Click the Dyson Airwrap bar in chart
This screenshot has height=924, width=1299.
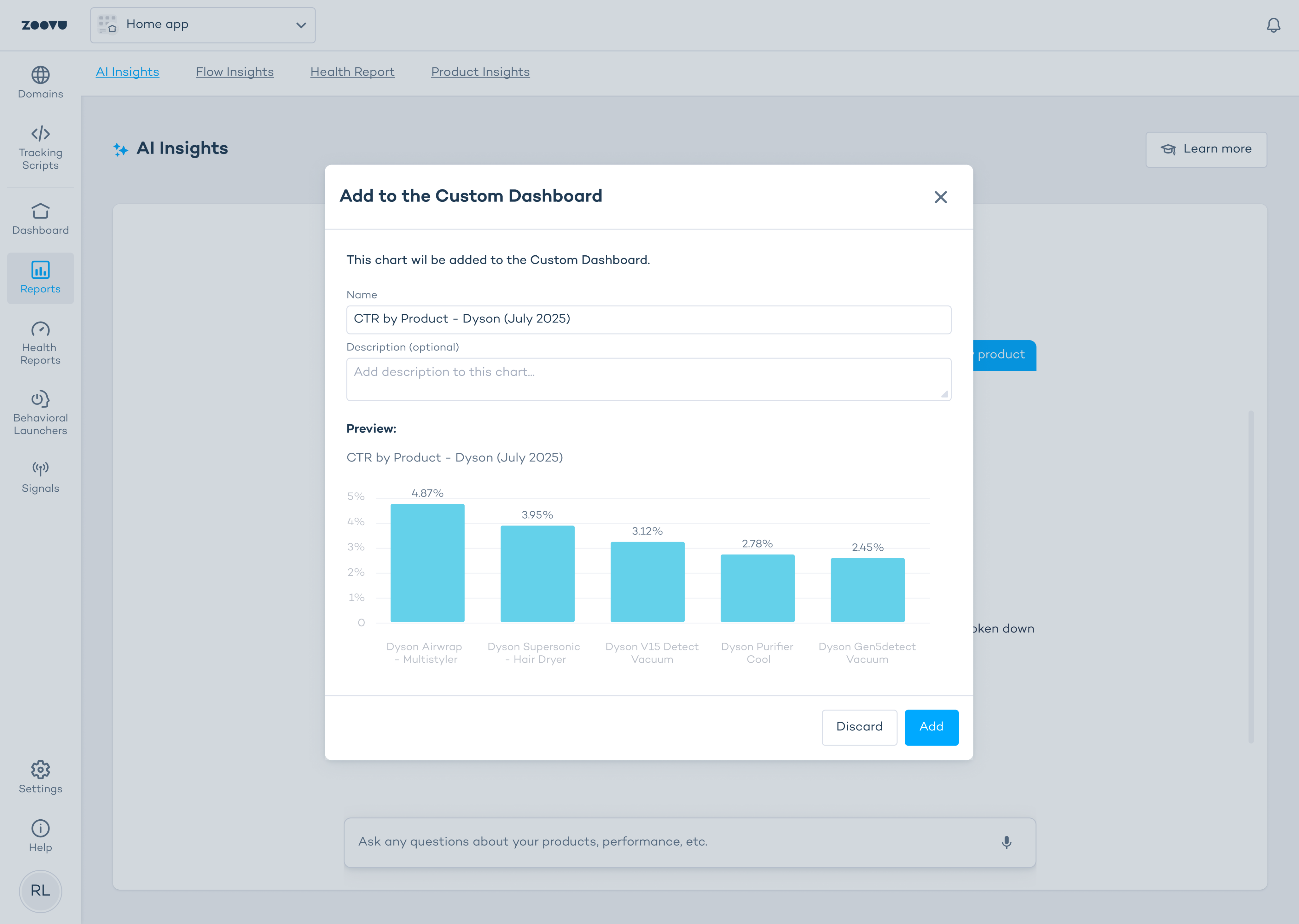tap(427, 563)
